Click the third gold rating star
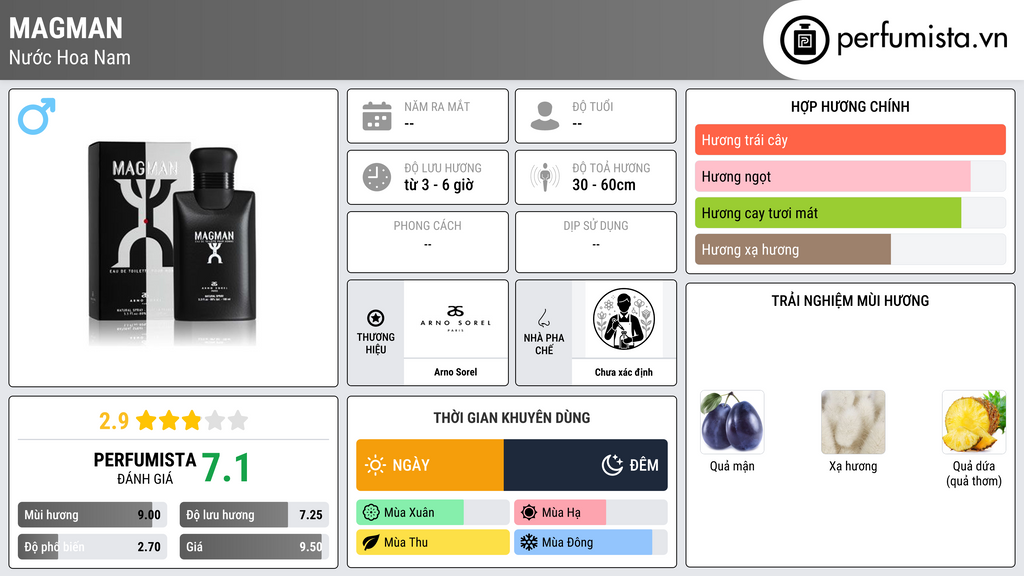The height and width of the screenshot is (576, 1024). pos(192,421)
